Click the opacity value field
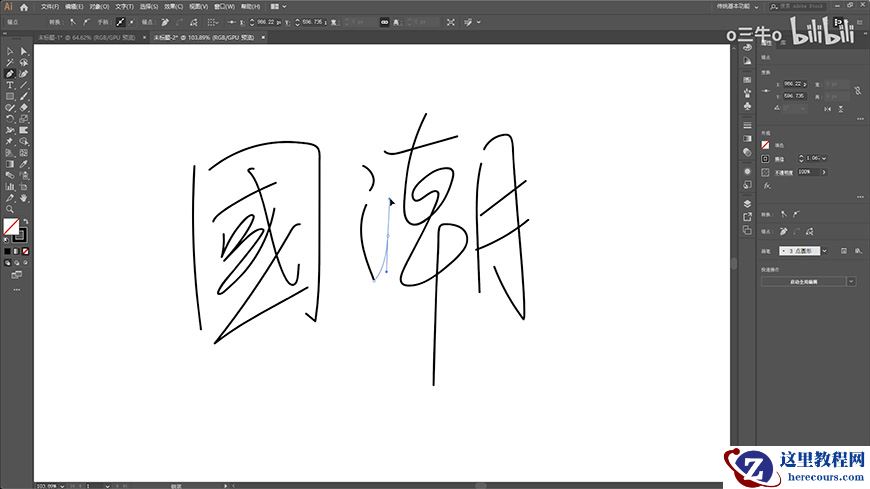The height and width of the screenshot is (489, 870). [807, 172]
